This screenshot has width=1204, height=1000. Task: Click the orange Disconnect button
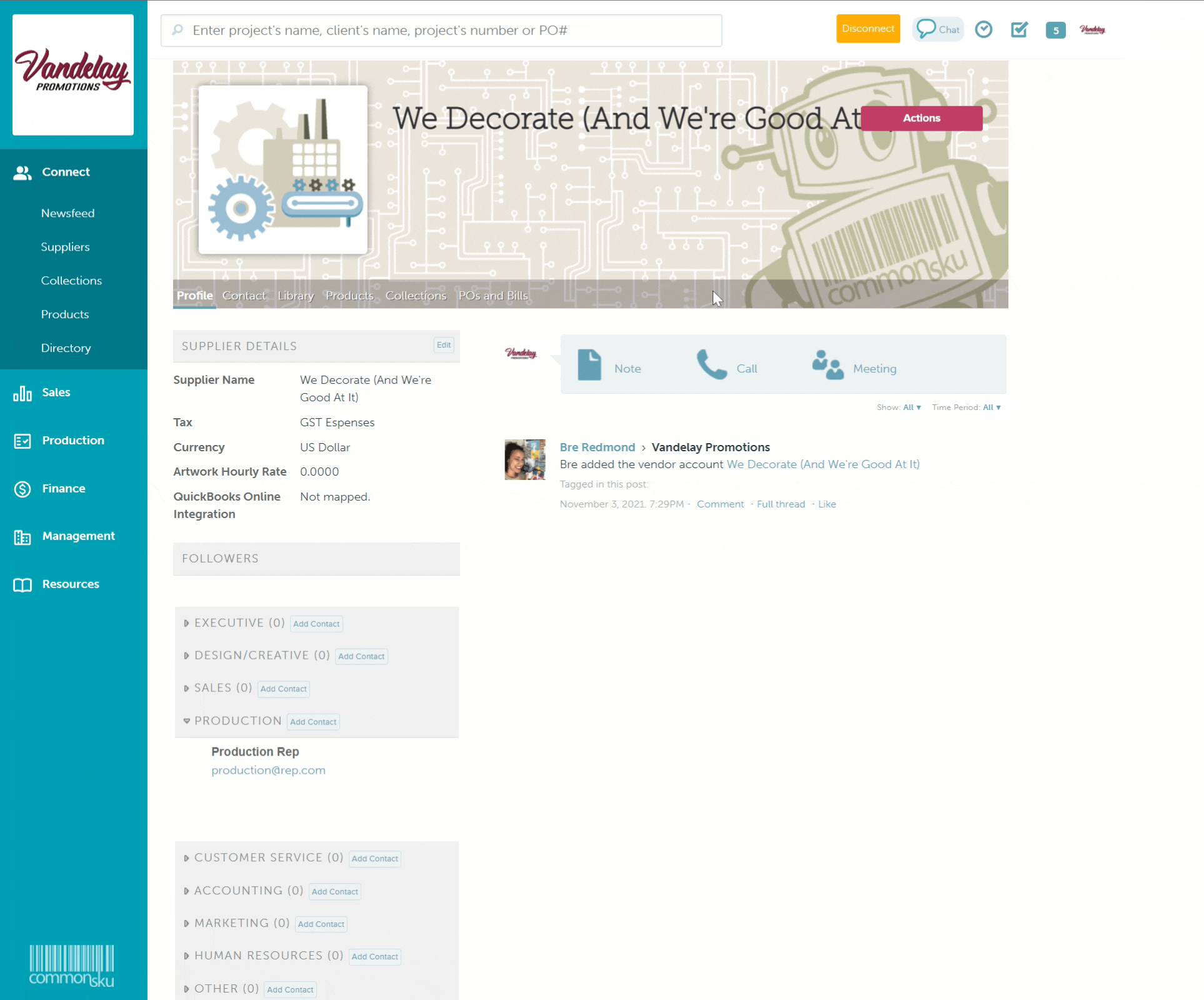tap(868, 29)
